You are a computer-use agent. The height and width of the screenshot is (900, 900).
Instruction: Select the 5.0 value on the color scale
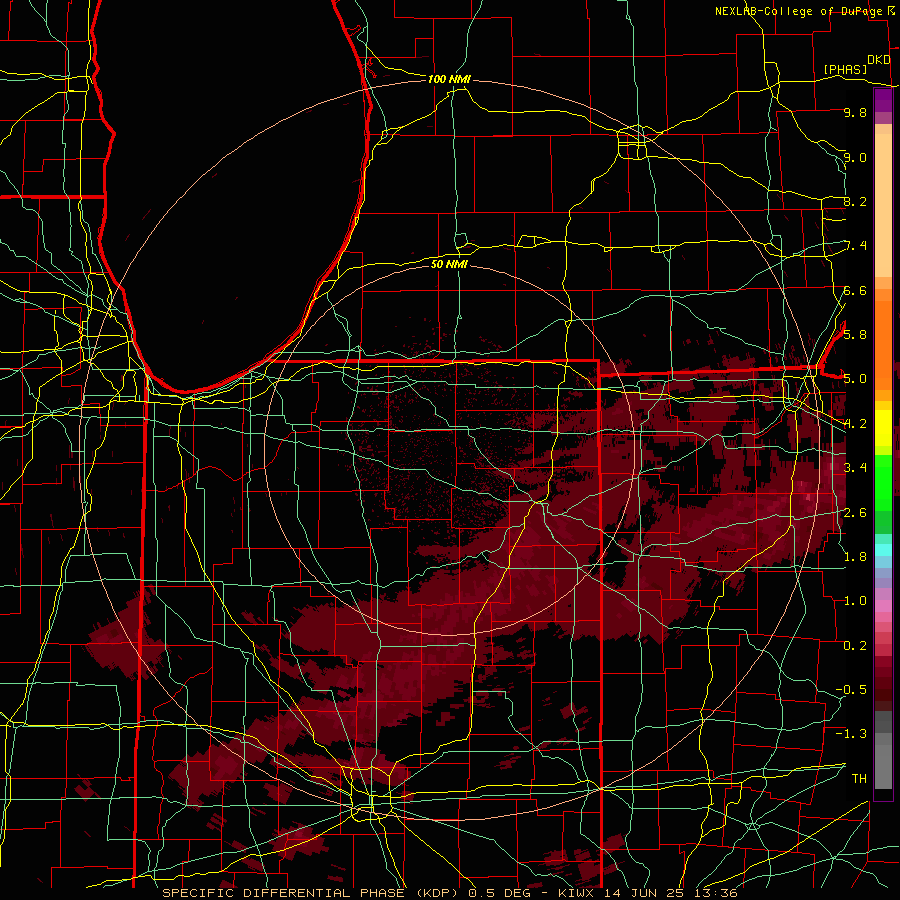coord(855,379)
